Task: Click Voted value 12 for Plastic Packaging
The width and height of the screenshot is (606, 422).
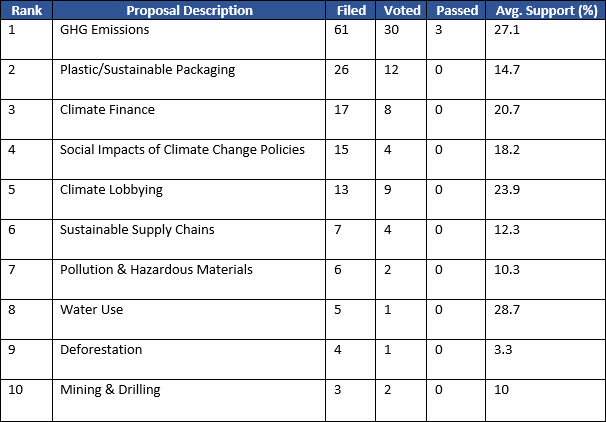Action: [x=391, y=70]
